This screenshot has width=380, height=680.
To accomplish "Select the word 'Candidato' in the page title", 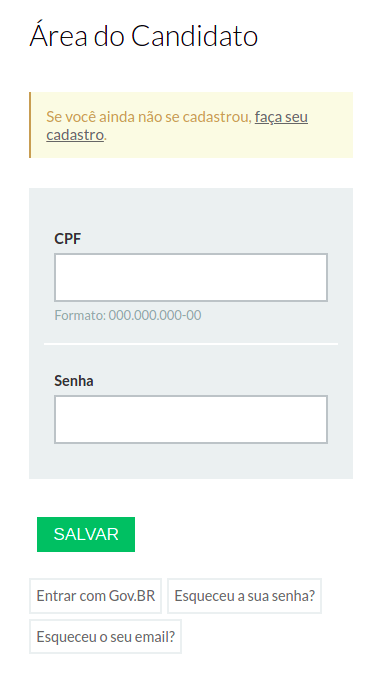I will pyautogui.click(x=195, y=36).
